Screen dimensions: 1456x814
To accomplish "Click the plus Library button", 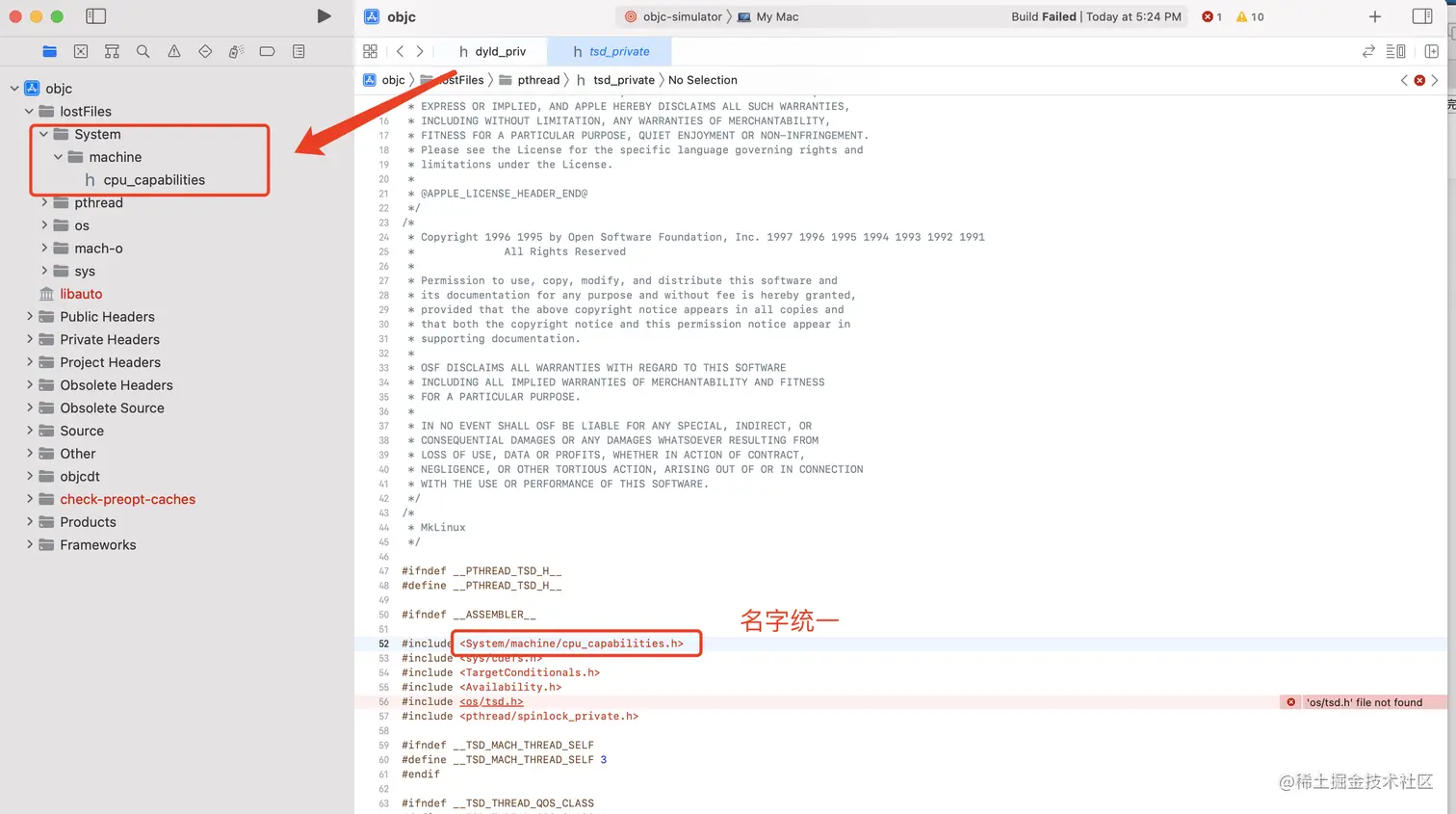I will click(1375, 16).
